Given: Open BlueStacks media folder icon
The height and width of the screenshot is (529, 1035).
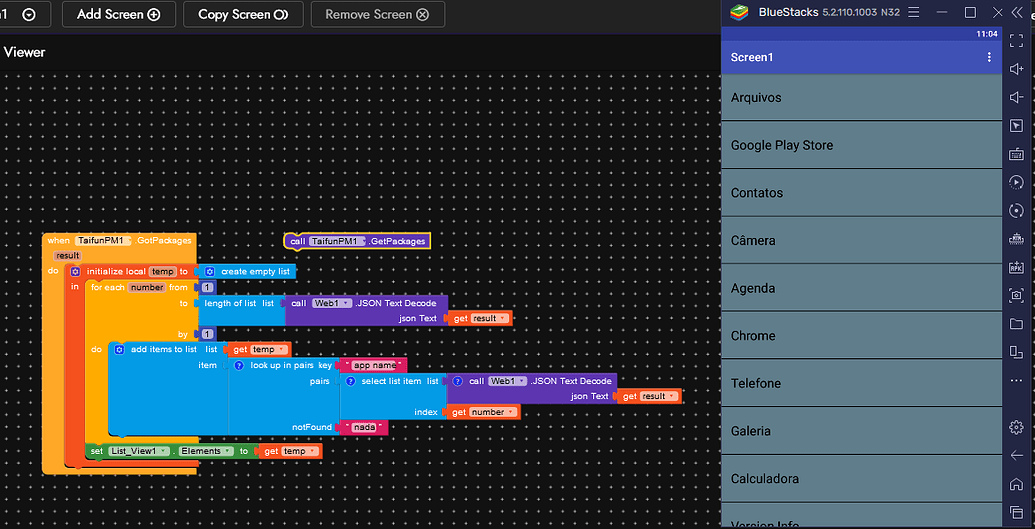Looking at the screenshot, I should coord(1017,324).
